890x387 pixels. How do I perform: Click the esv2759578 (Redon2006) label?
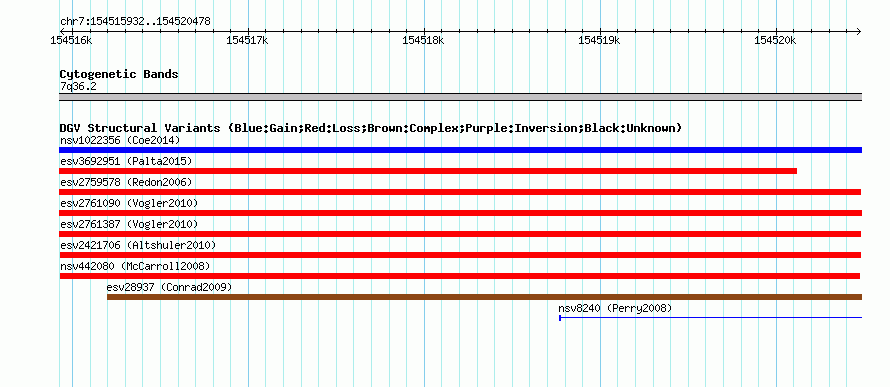pos(126,182)
